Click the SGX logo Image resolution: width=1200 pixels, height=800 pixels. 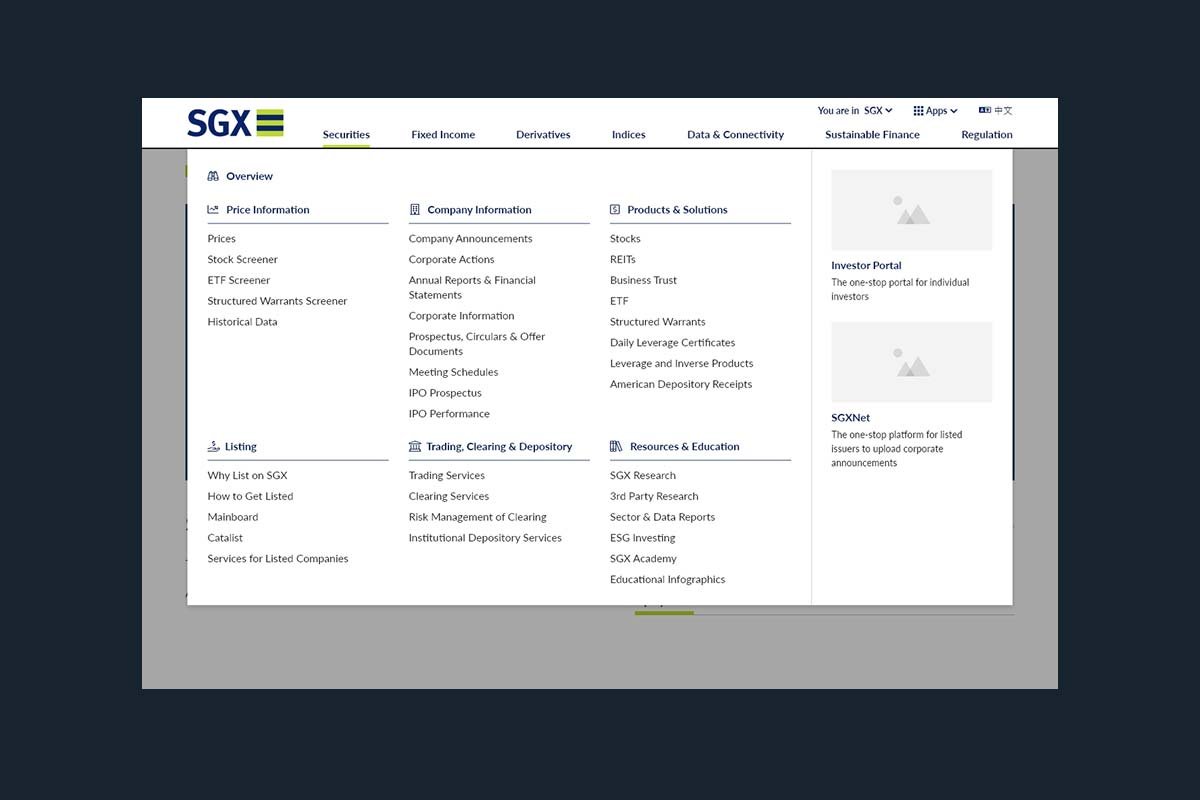235,123
